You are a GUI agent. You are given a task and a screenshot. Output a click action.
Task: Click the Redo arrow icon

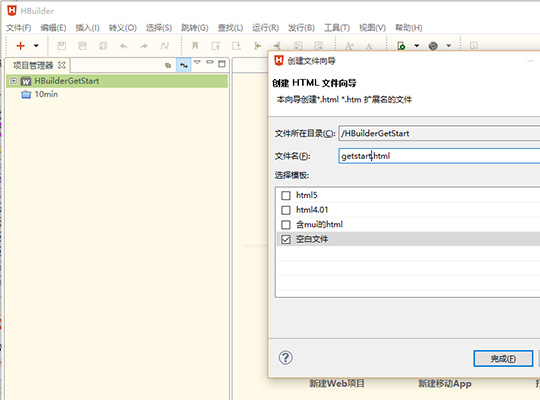coord(144,45)
